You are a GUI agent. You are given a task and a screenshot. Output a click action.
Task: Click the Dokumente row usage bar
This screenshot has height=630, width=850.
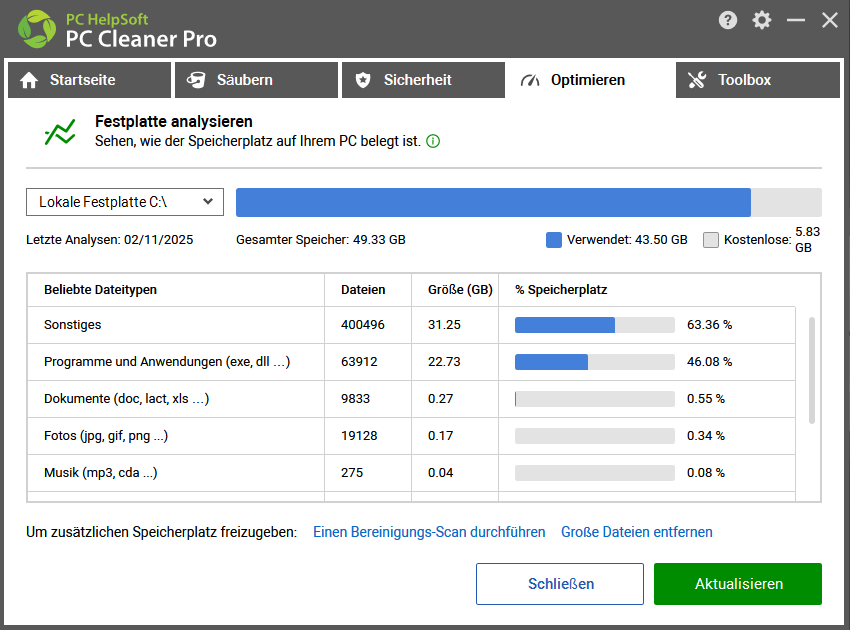pyautogui.click(x=595, y=398)
